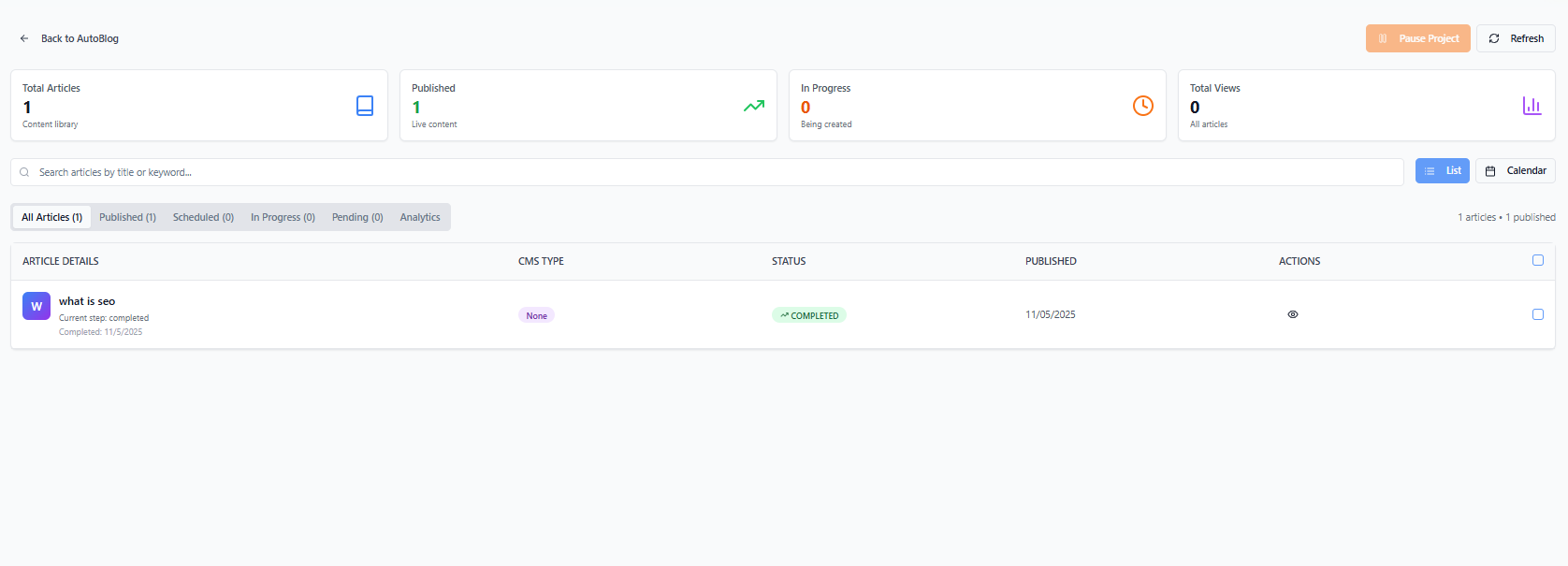The image size is (1568, 566).
Task: Click the back arrow icon beside AutoBlog
Action: click(x=24, y=38)
